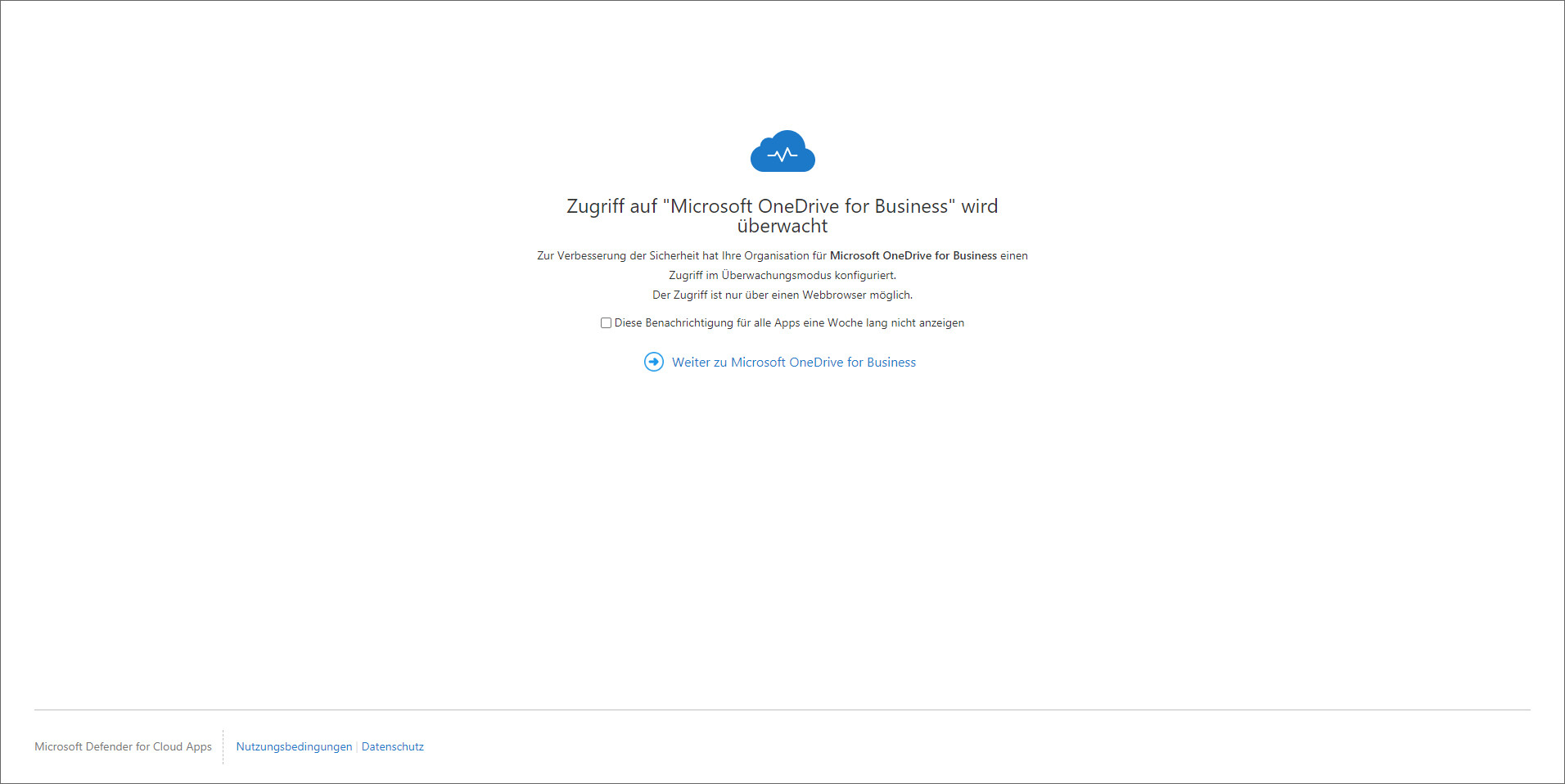Click the circled arrow continue icon

[654, 362]
